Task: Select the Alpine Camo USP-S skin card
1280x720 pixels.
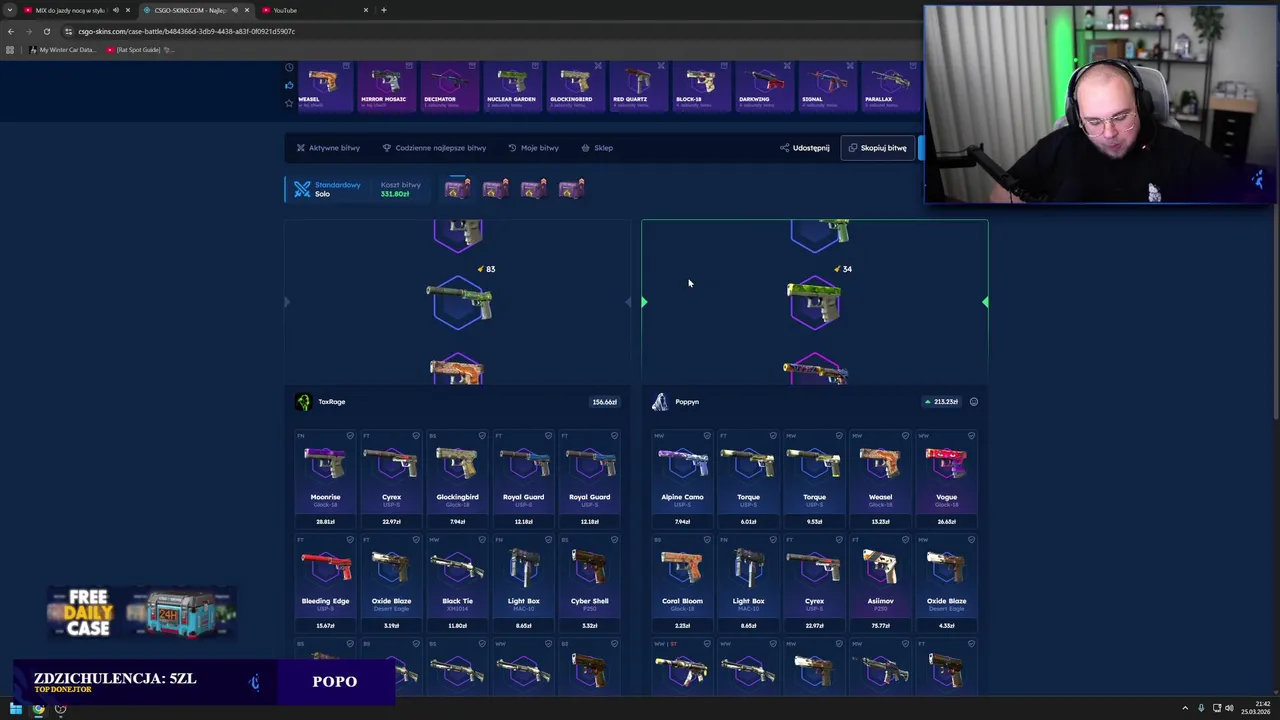Action: 682,479
